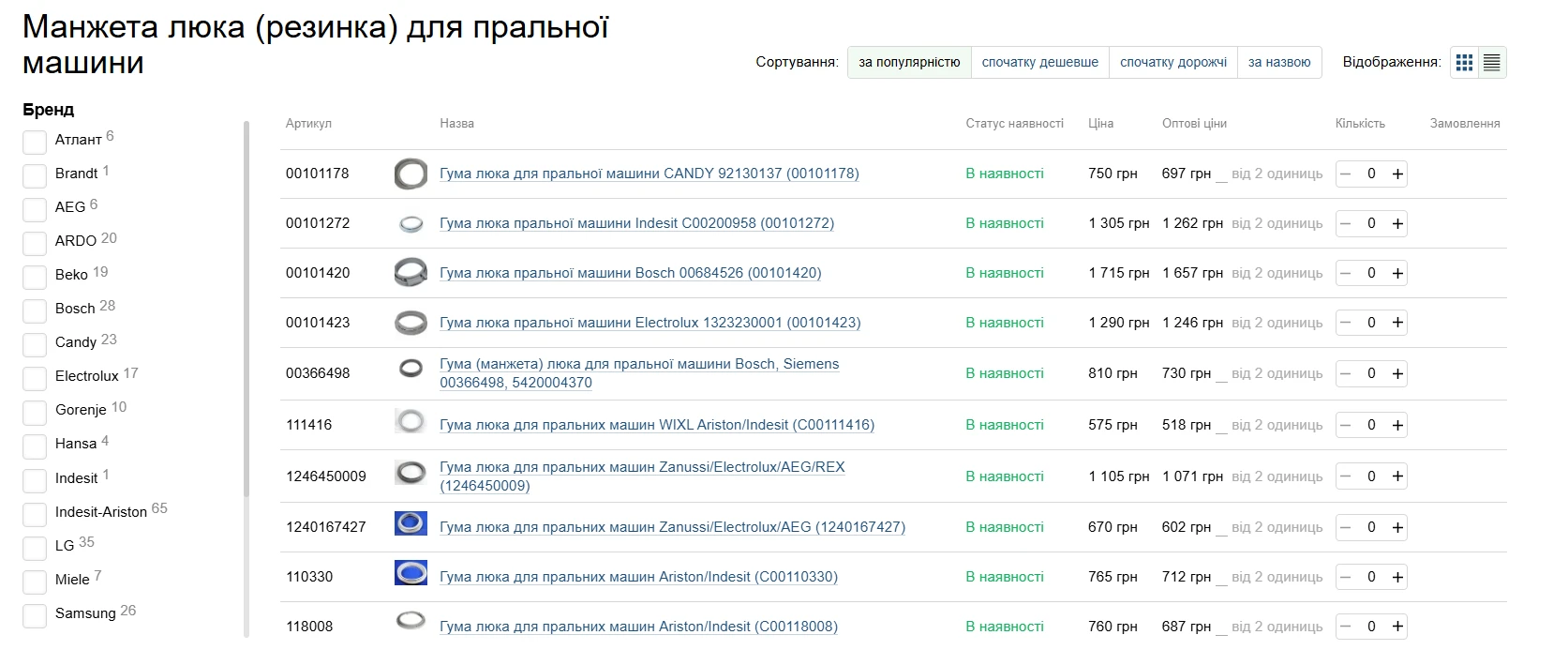The width and height of the screenshot is (1568, 650).
Task: Select article number 1246450009 text
Action: (x=326, y=476)
